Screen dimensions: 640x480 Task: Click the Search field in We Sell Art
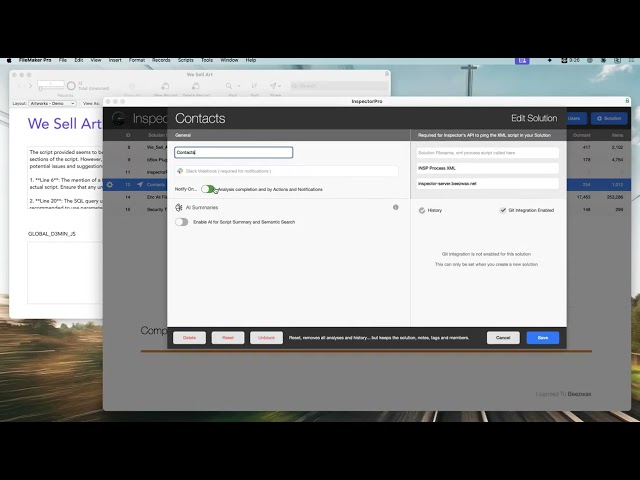(339, 86)
